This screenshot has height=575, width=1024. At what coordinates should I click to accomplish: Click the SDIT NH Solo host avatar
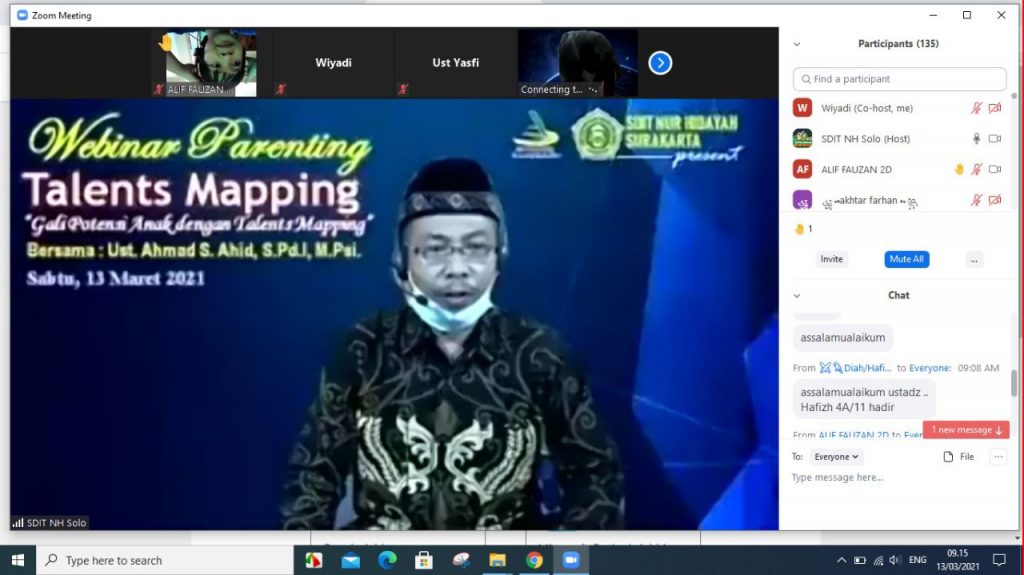802,139
